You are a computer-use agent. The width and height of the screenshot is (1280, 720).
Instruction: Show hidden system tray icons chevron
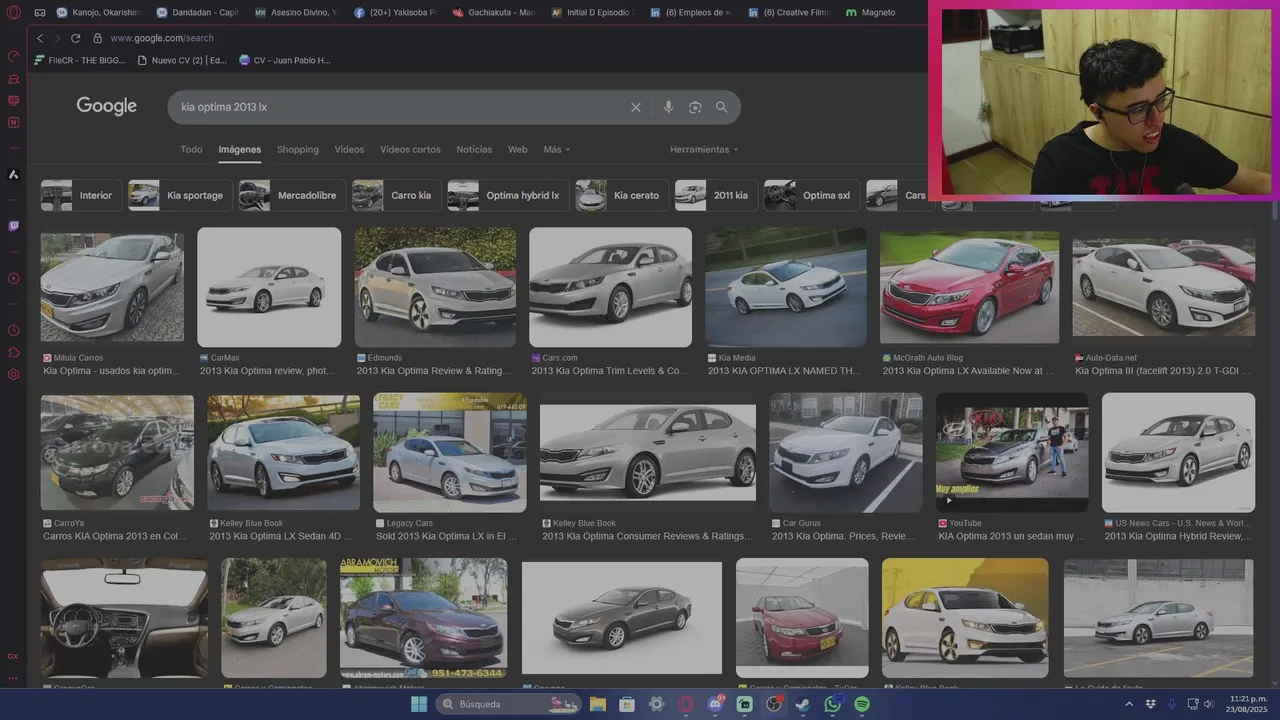[1130, 704]
